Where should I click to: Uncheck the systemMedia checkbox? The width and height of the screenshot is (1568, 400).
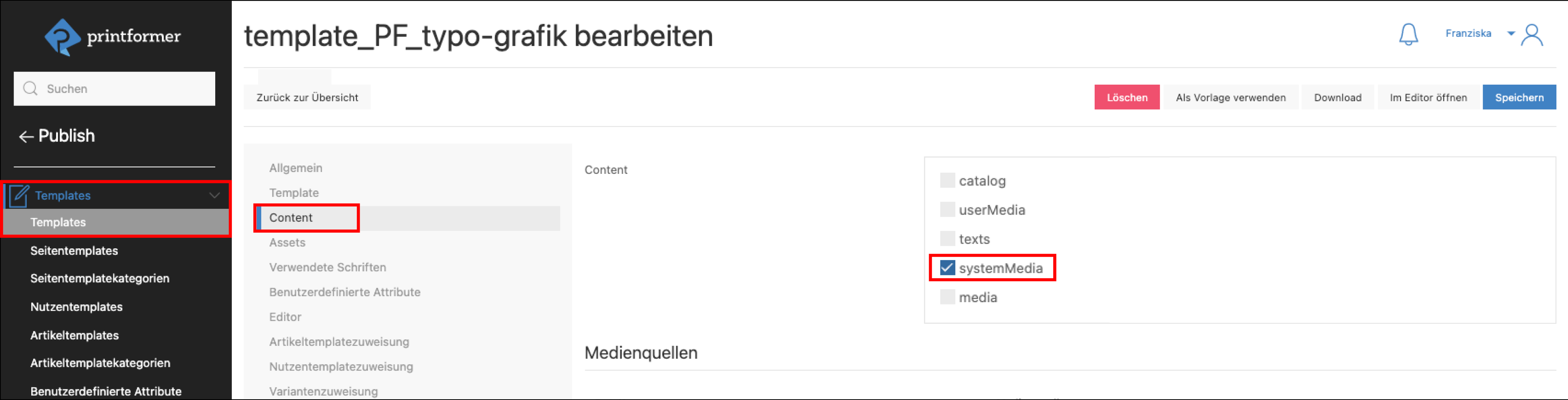click(x=947, y=268)
